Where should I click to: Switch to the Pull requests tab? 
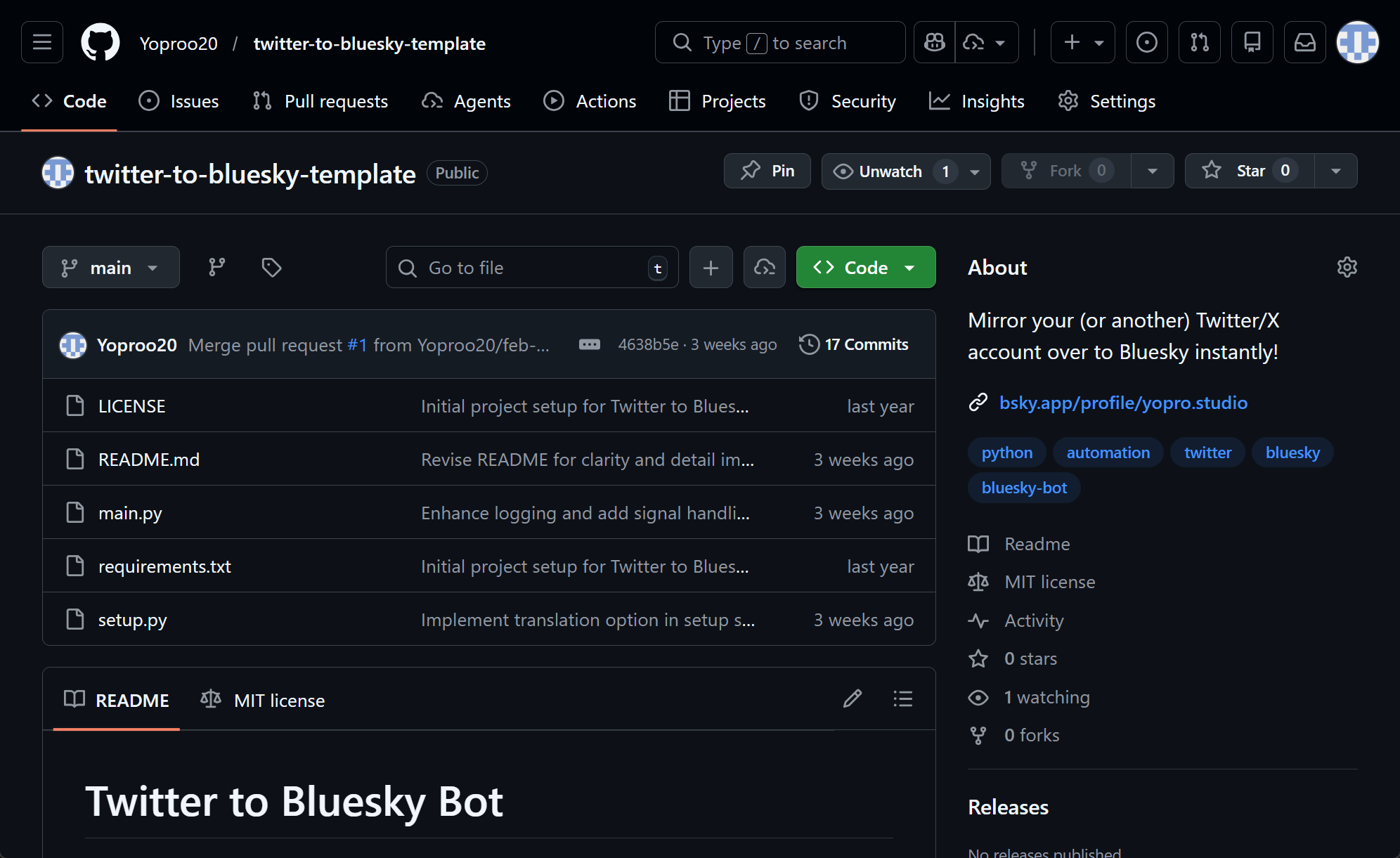pos(320,100)
